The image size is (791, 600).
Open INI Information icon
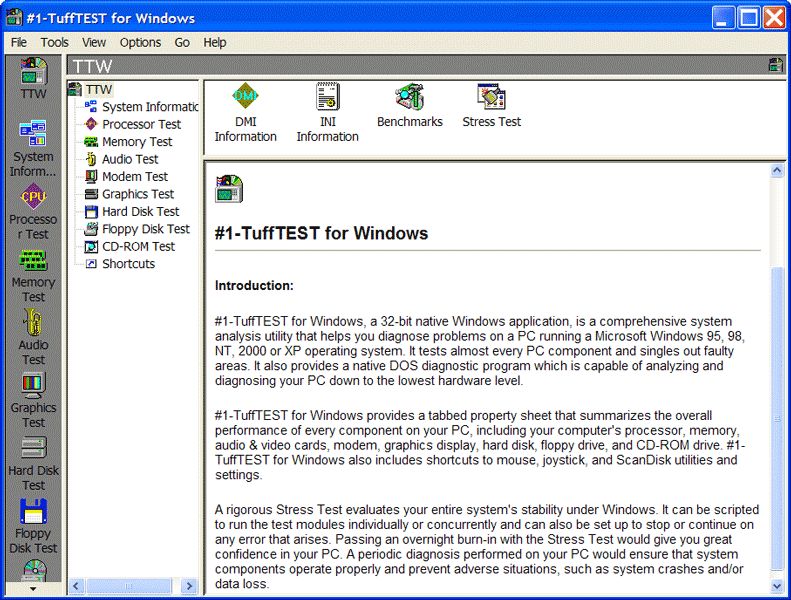(327, 113)
